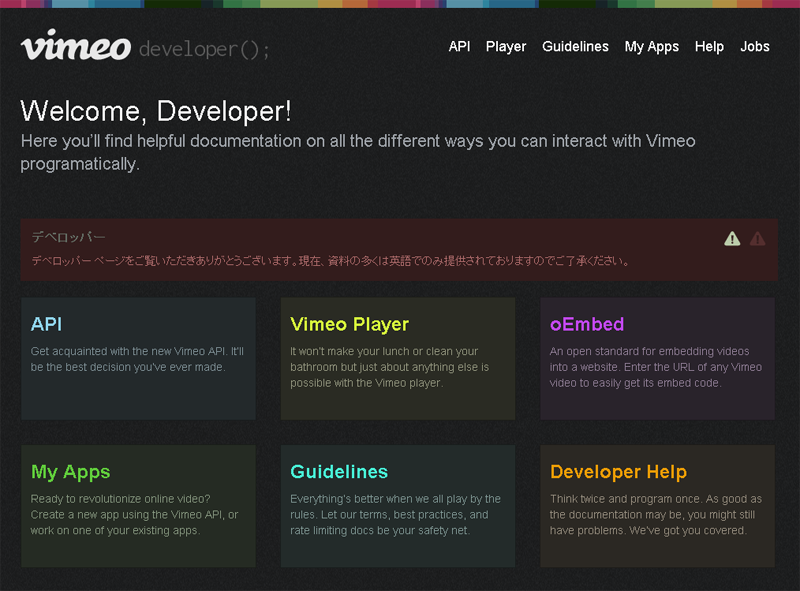Viewport: 800px width, 591px height.
Task: Open My Apps from the top navigation
Action: click(x=651, y=47)
